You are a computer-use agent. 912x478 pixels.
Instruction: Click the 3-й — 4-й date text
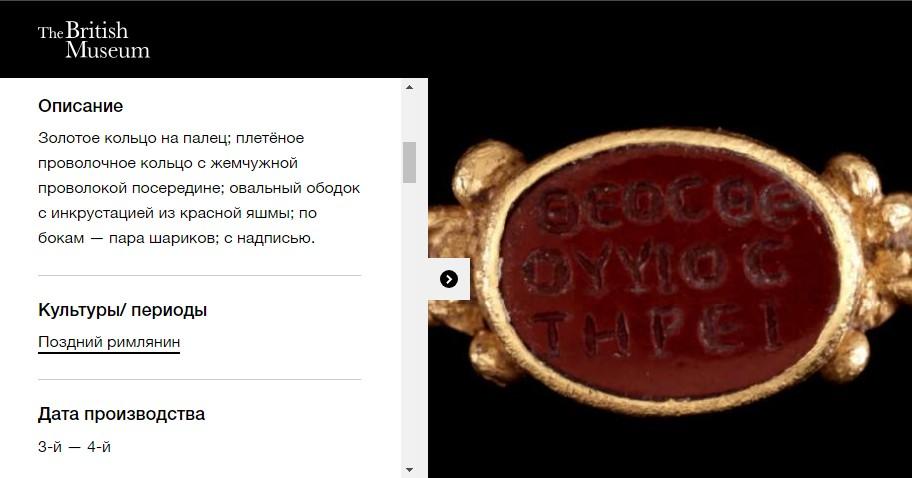click(x=74, y=447)
